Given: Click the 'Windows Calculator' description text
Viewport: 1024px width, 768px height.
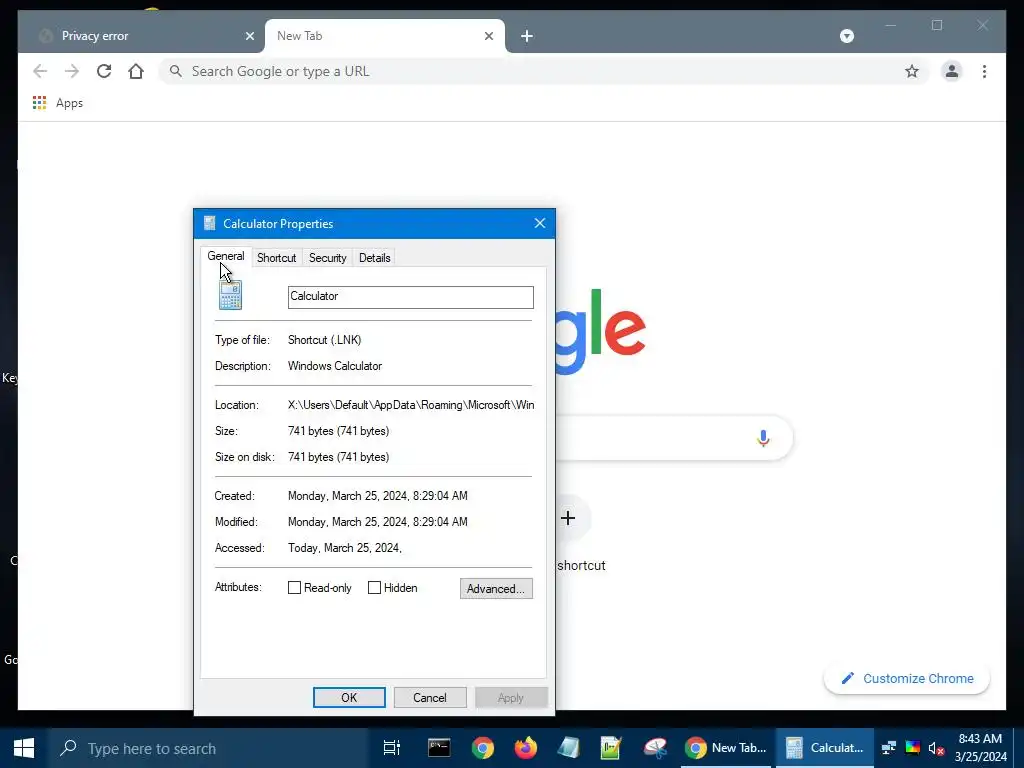Looking at the screenshot, I should click(x=335, y=366).
